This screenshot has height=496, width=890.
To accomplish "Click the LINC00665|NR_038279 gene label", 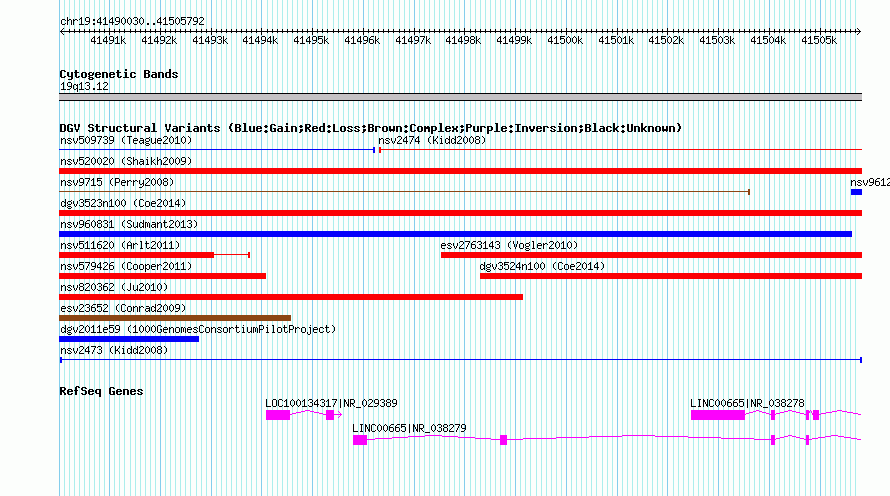I will click(x=409, y=428).
